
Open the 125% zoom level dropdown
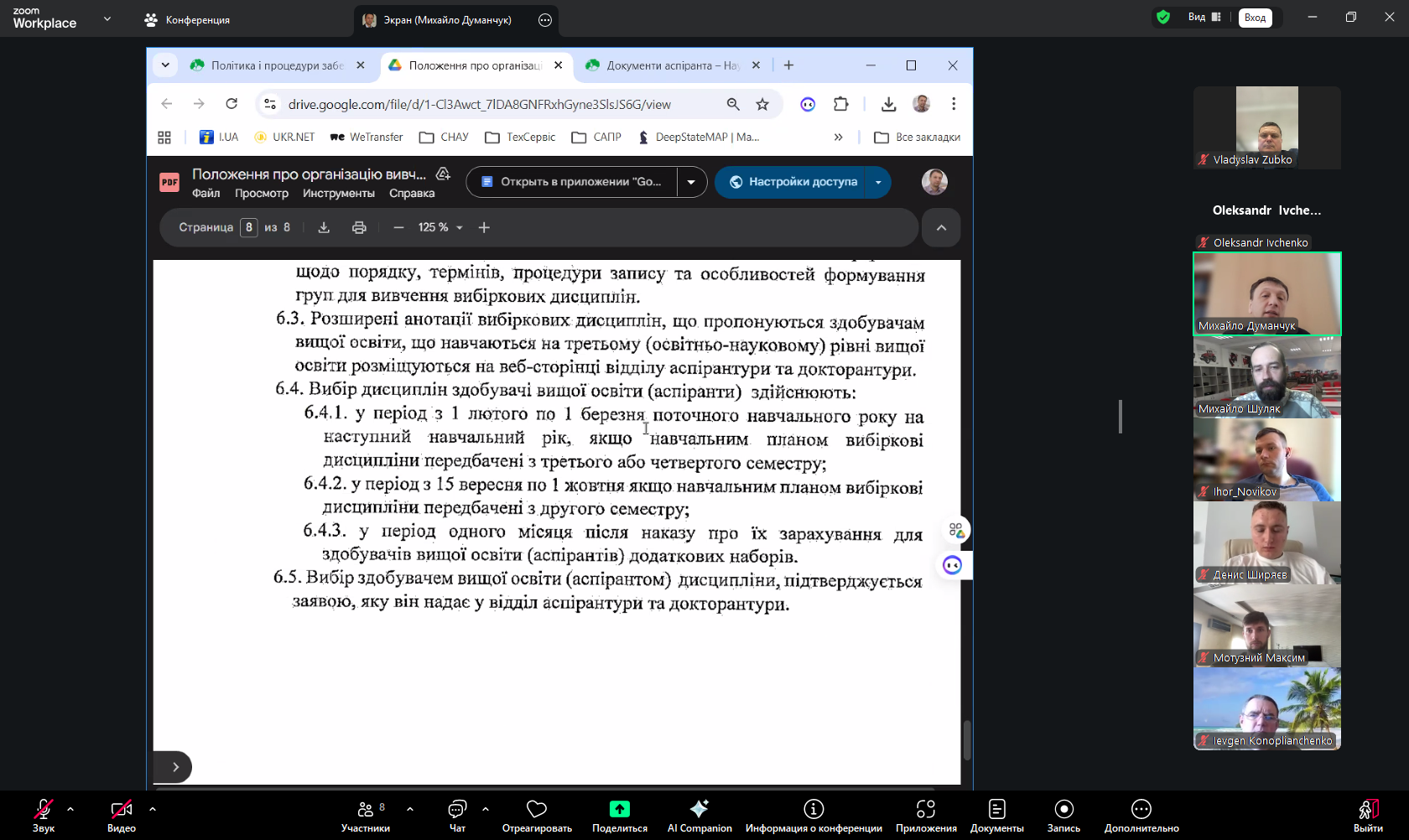coord(440,227)
